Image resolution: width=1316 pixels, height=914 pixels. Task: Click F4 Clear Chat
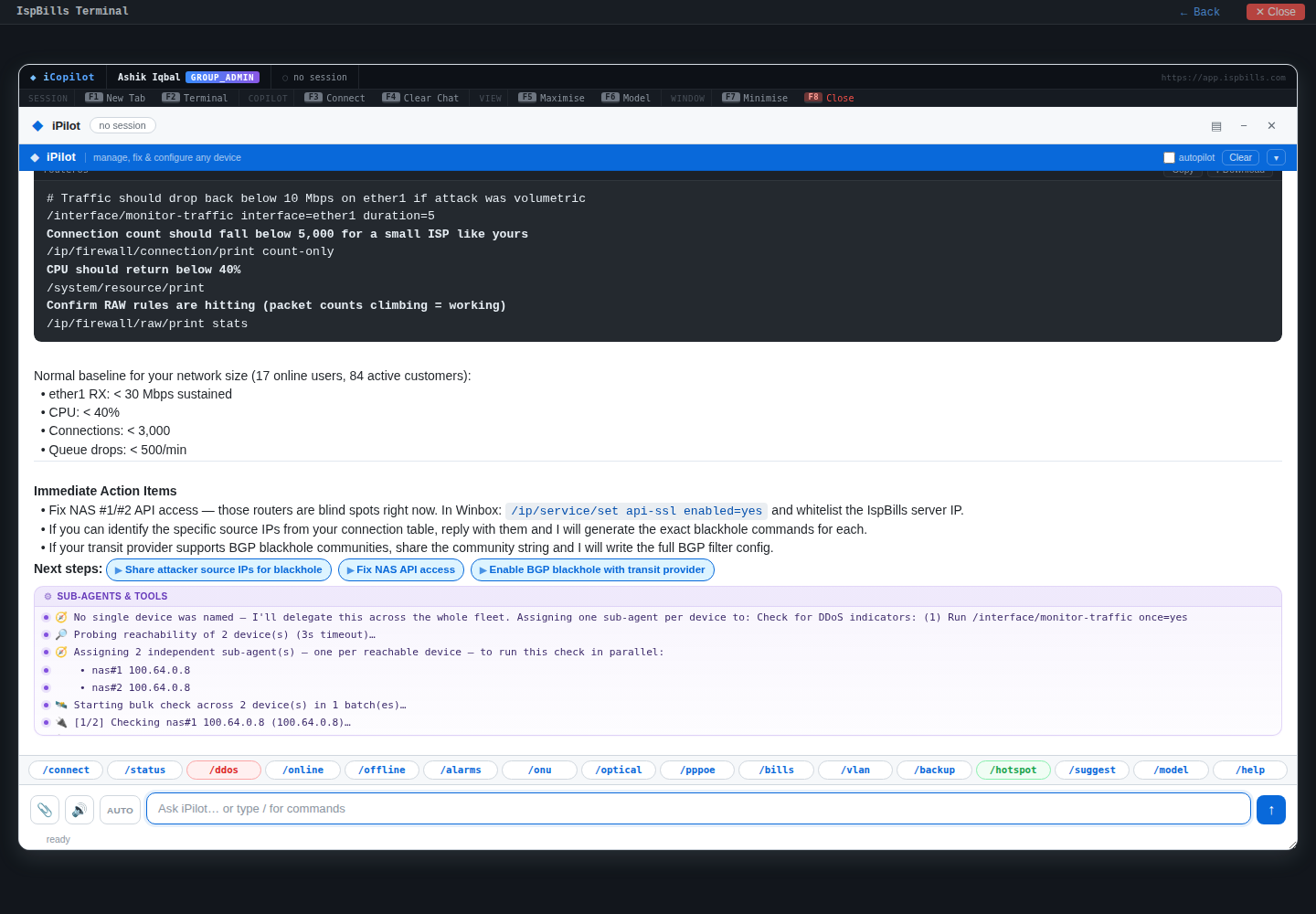420,98
